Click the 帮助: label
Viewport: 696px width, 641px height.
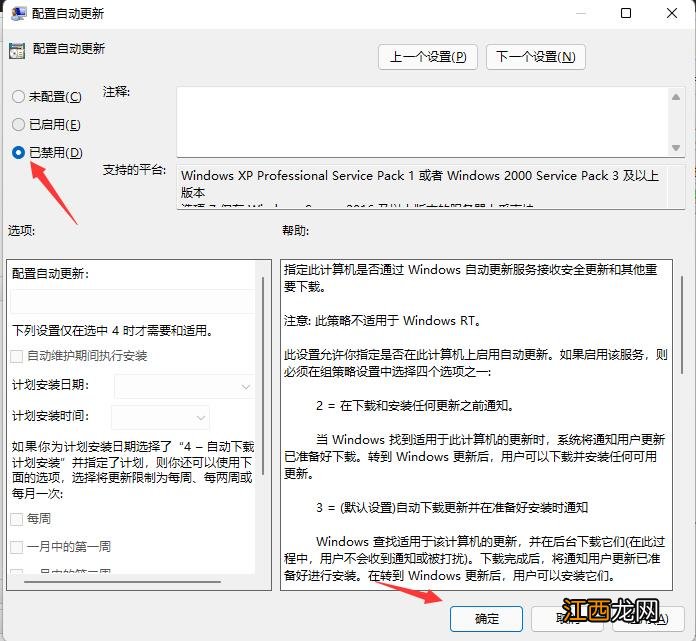(296, 231)
